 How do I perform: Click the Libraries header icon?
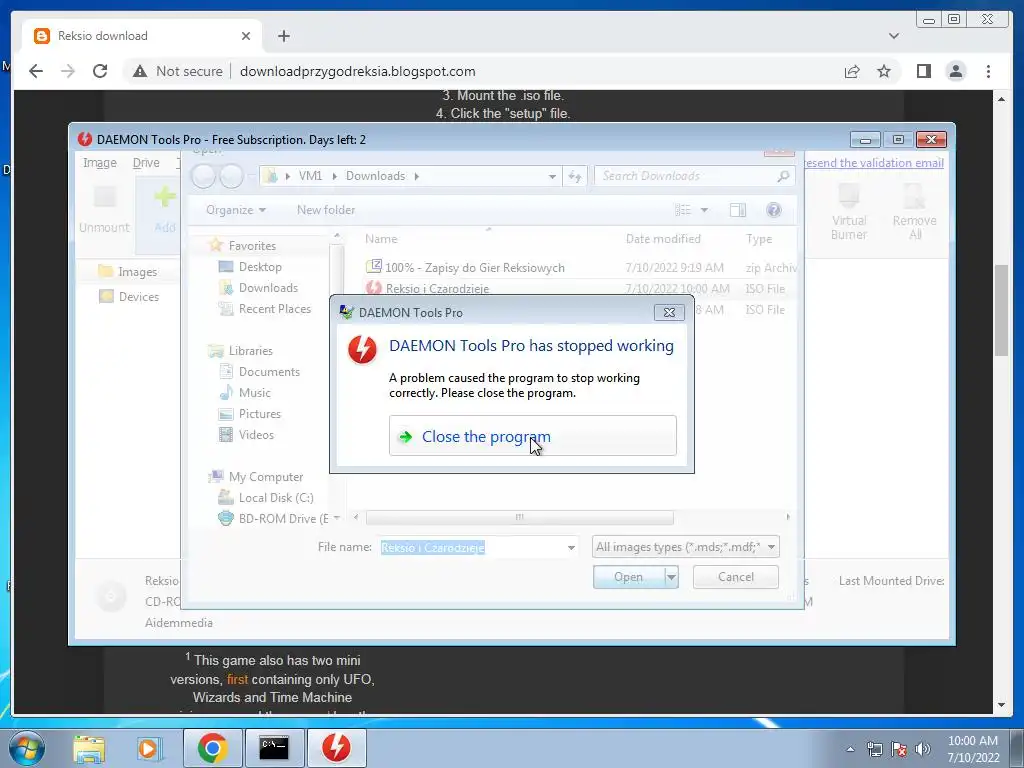pos(216,351)
